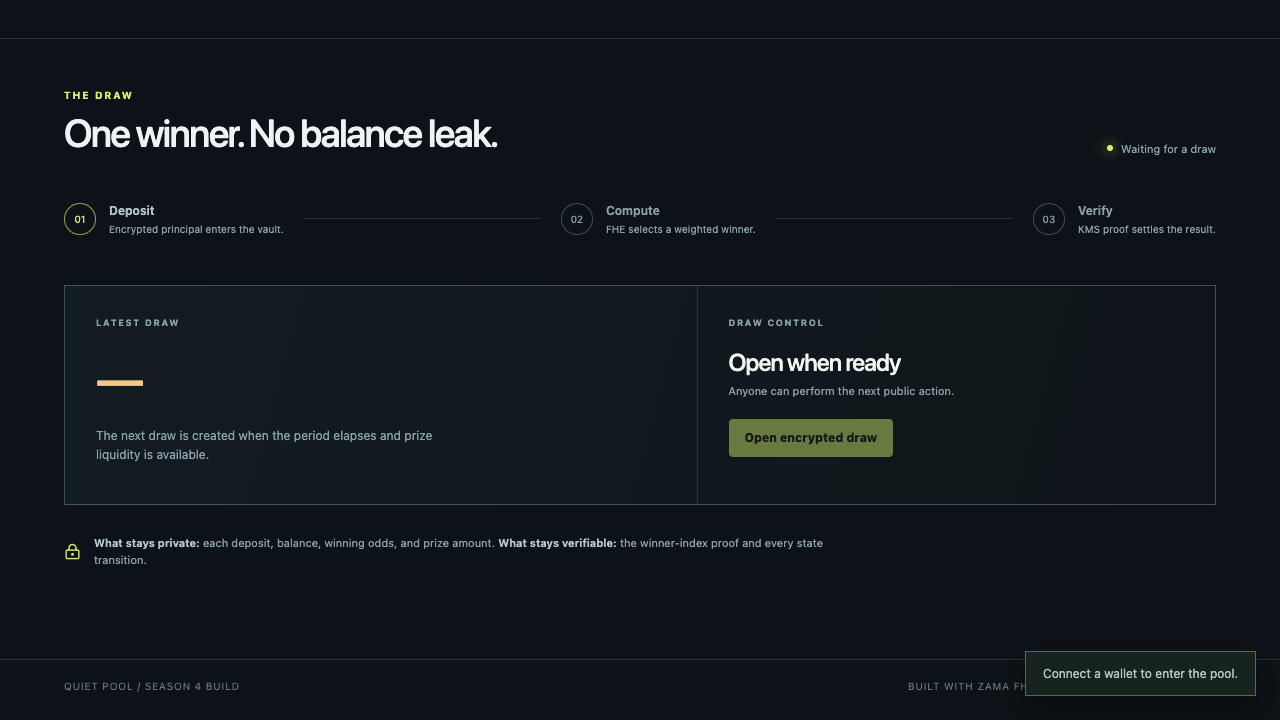Image resolution: width=1280 pixels, height=720 pixels.
Task: Click the lock icon beside privacy note
Action: pyautogui.click(x=73, y=551)
